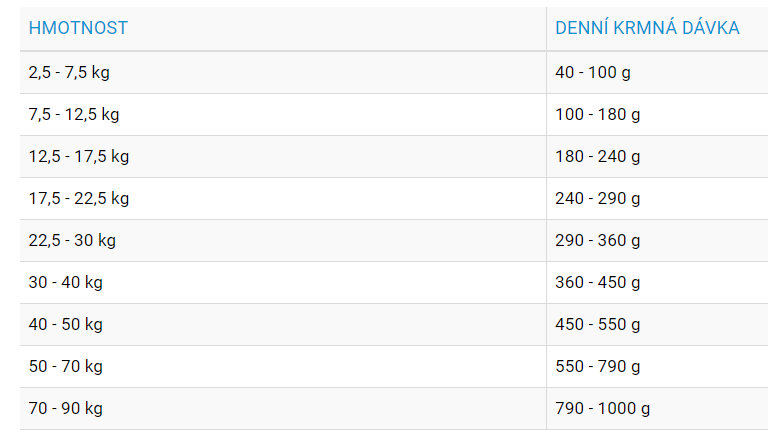Viewport: 768px width, 435px height.
Task: Click the 360 - 450 g dose cell
Action: coord(657,283)
